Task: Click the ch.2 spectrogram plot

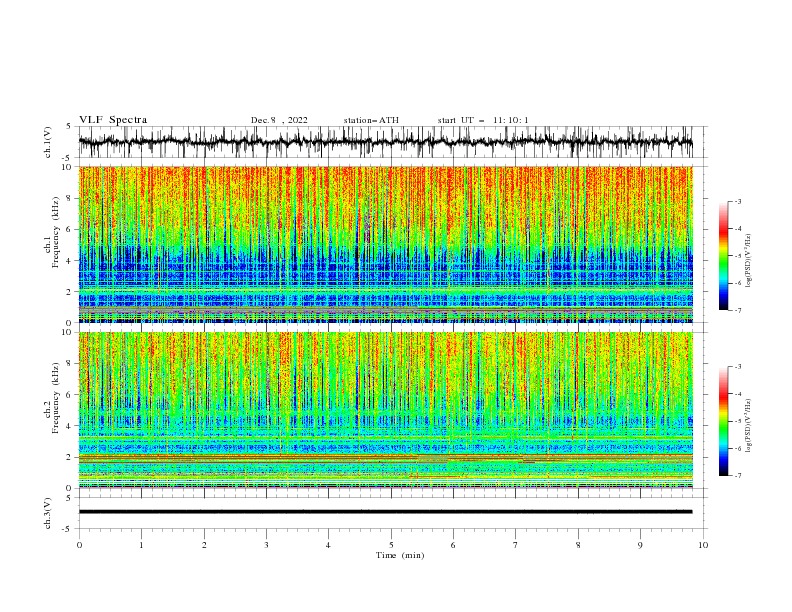Action: coord(386,410)
